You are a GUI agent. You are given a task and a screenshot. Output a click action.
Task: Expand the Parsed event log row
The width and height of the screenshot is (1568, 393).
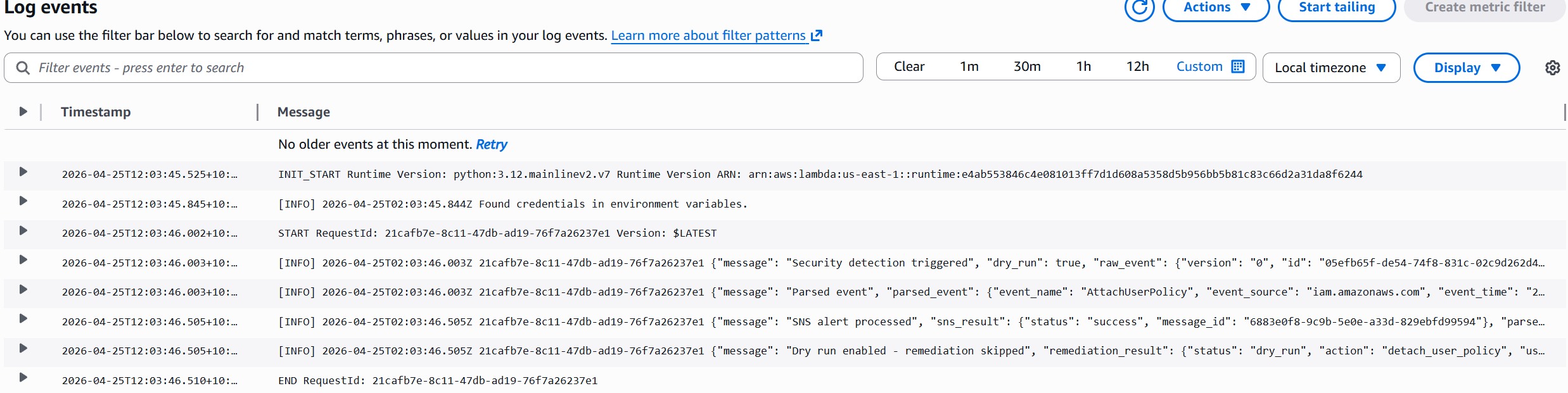click(23, 289)
